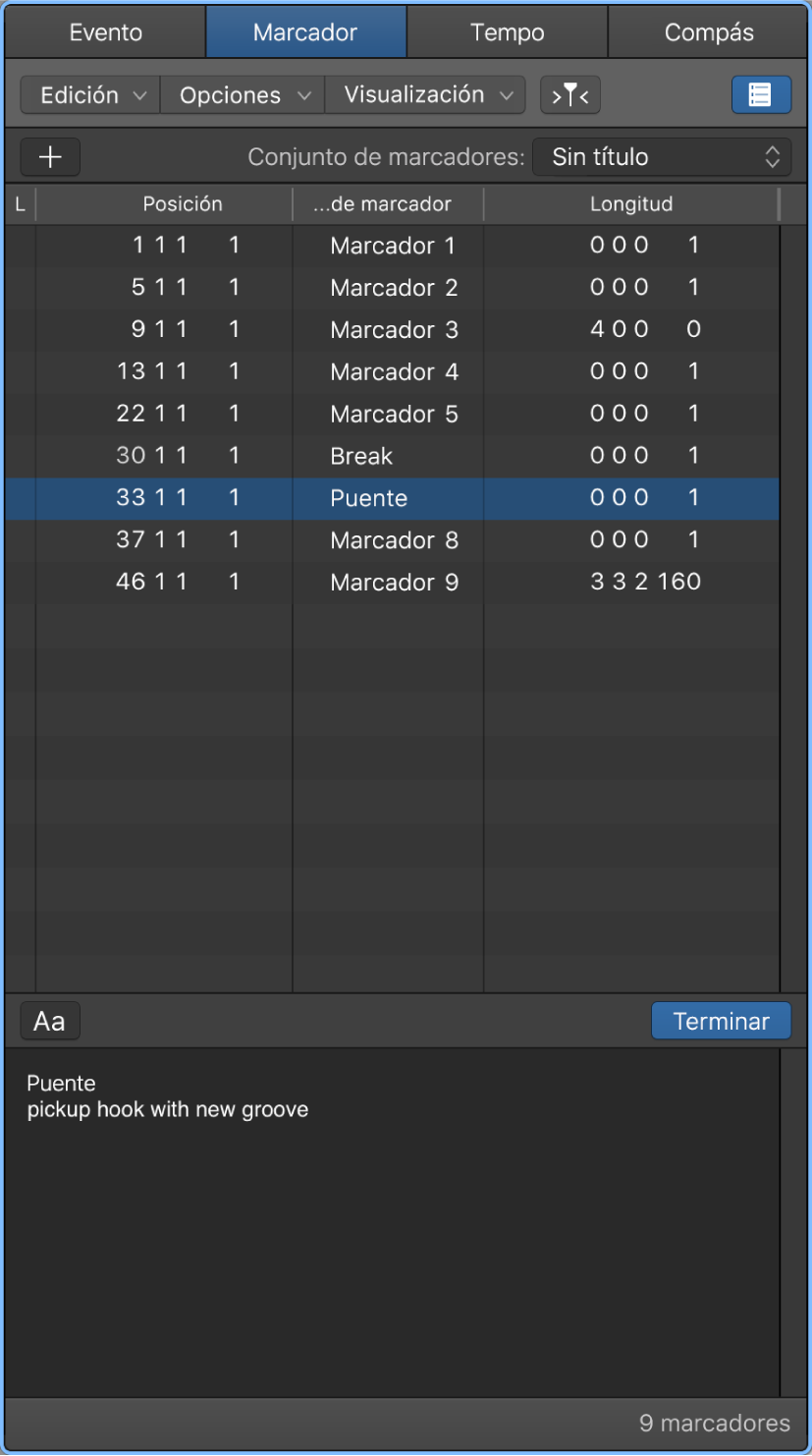
Task: Open the Edición dropdown menu
Action: (91, 95)
